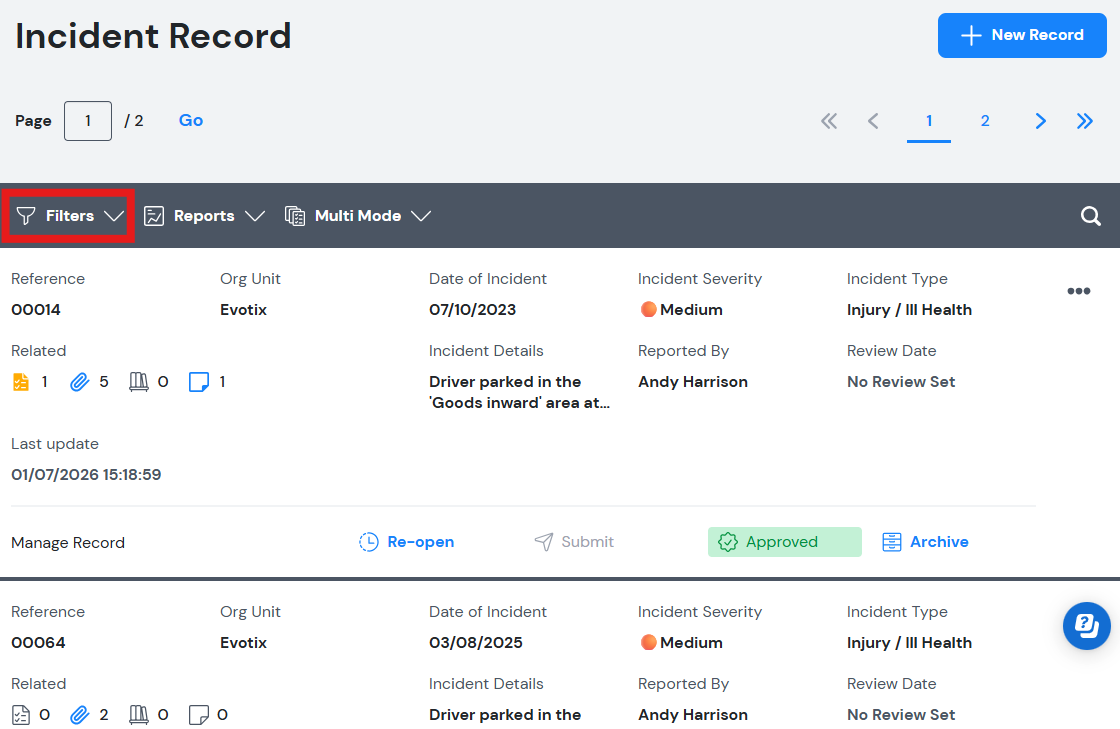
Task: Click No Review Set in record 00064
Action: pyautogui.click(x=901, y=715)
